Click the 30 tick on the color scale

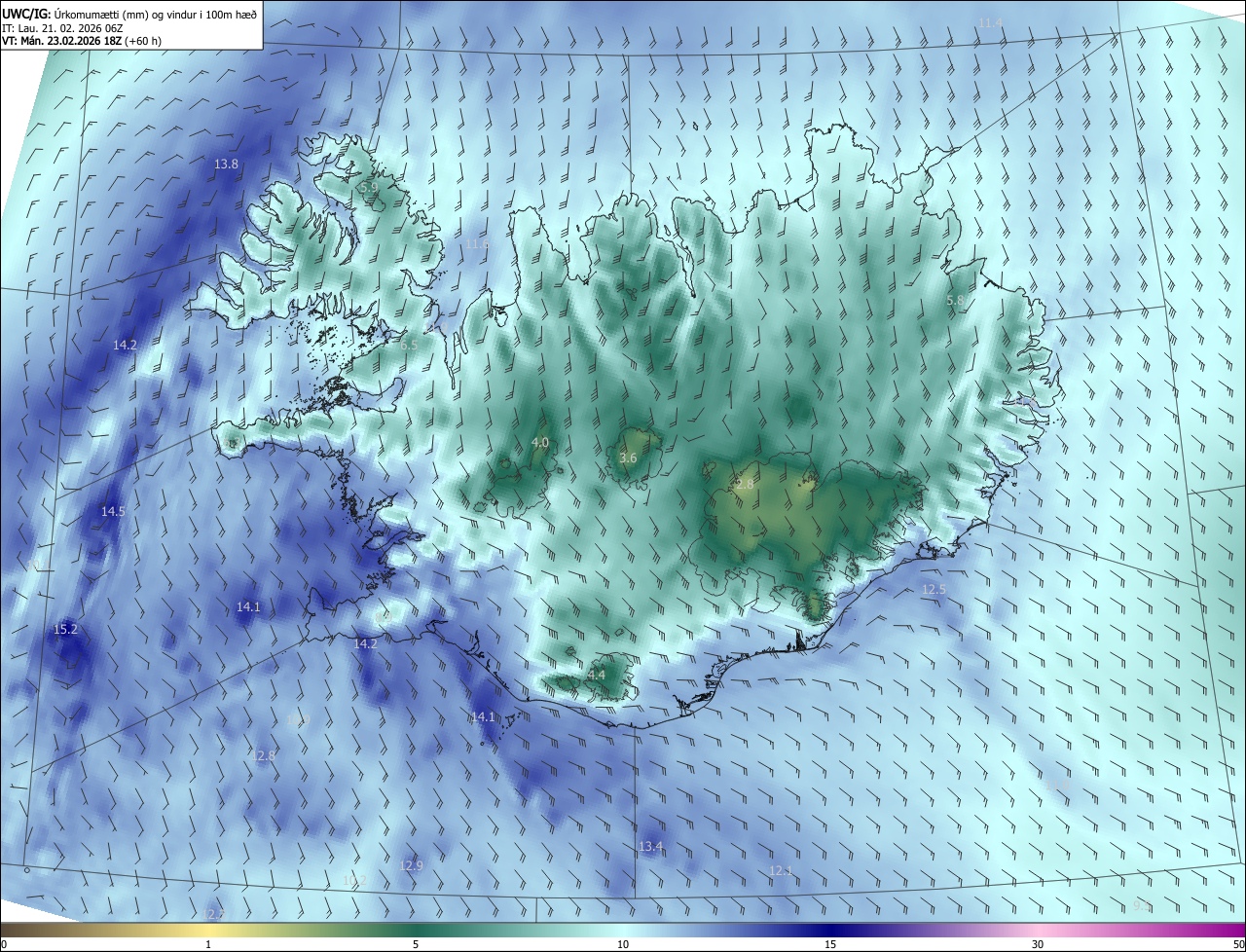[x=1038, y=944]
